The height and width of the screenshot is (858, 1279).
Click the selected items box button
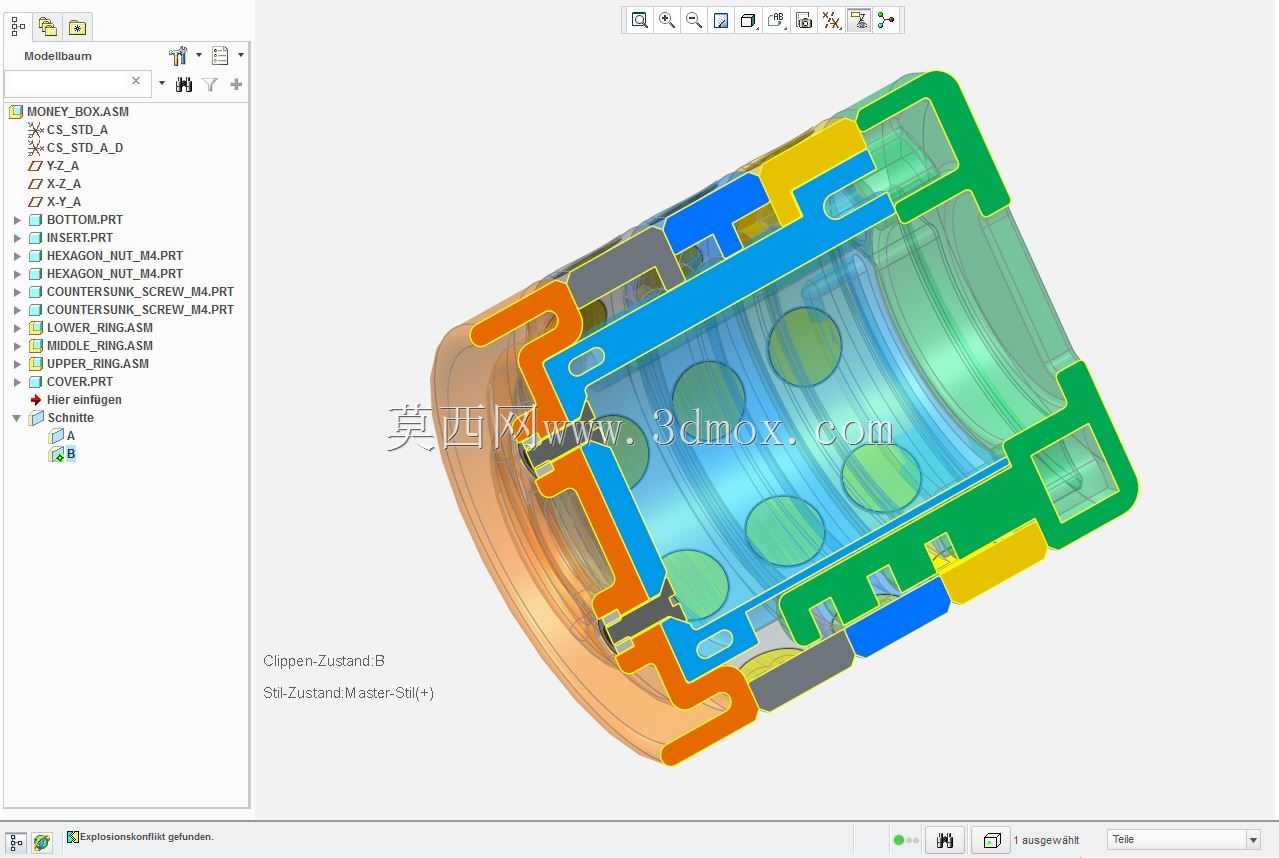click(x=991, y=840)
